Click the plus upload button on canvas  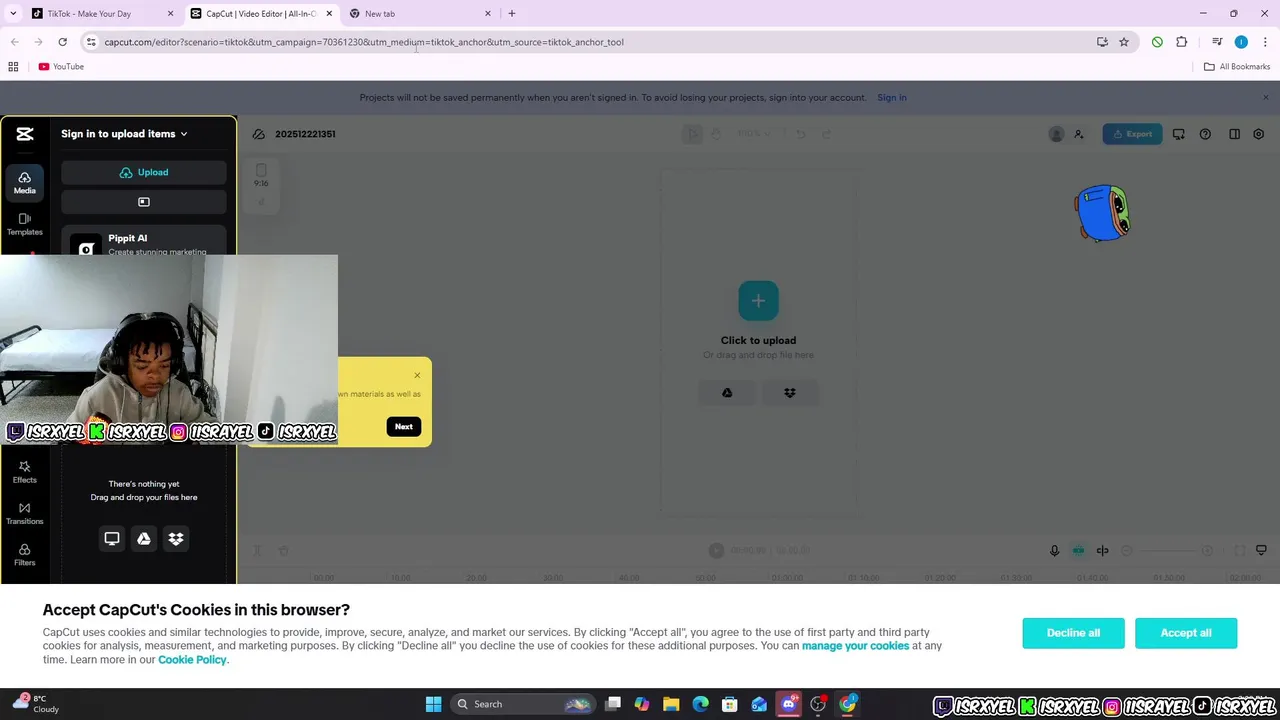pos(758,301)
